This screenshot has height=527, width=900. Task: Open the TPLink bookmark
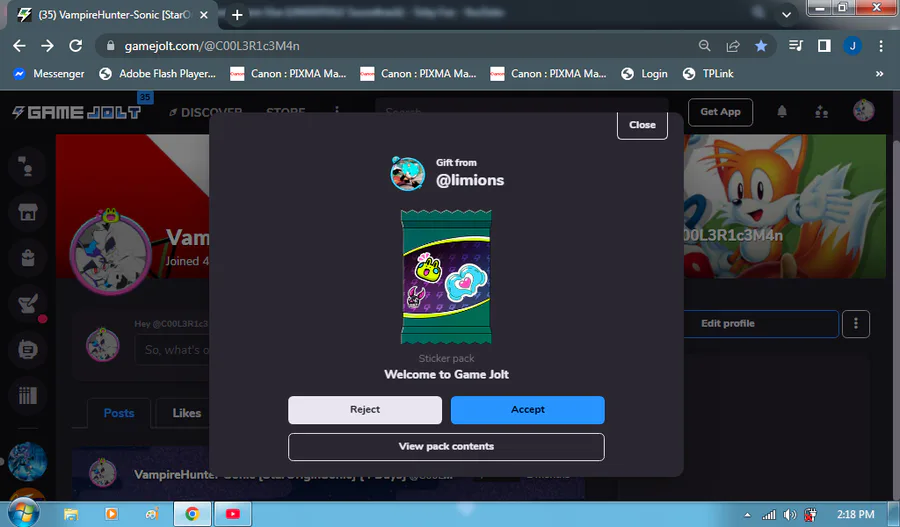coord(708,73)
